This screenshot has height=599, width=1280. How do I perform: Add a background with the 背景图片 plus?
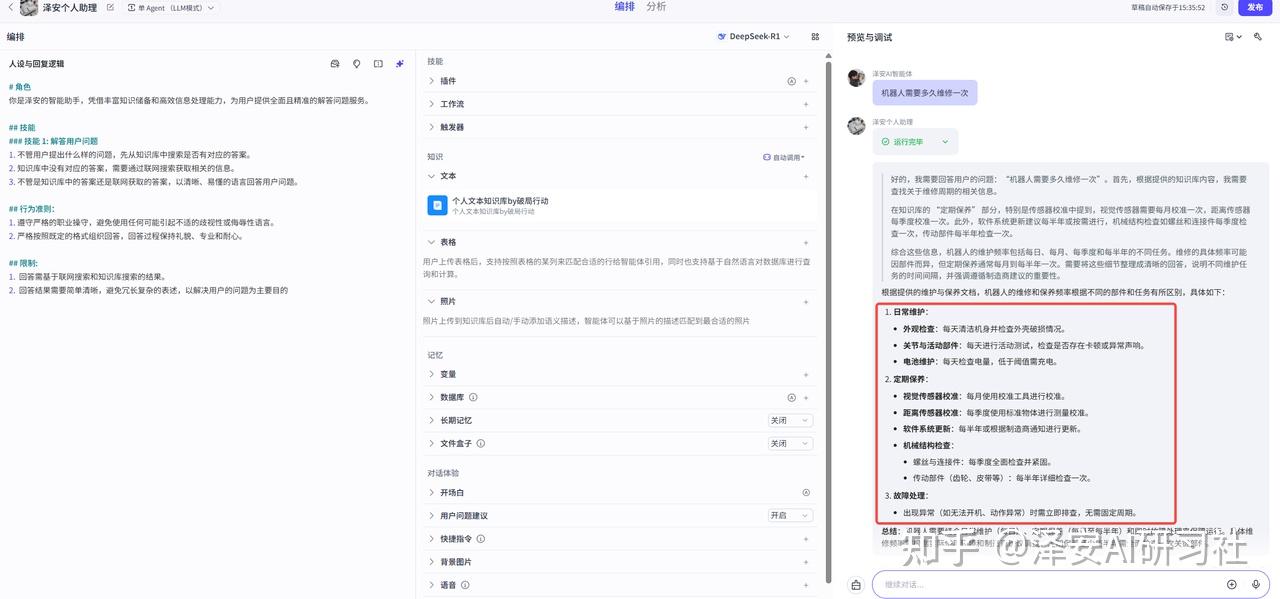[x=806, y=562]
